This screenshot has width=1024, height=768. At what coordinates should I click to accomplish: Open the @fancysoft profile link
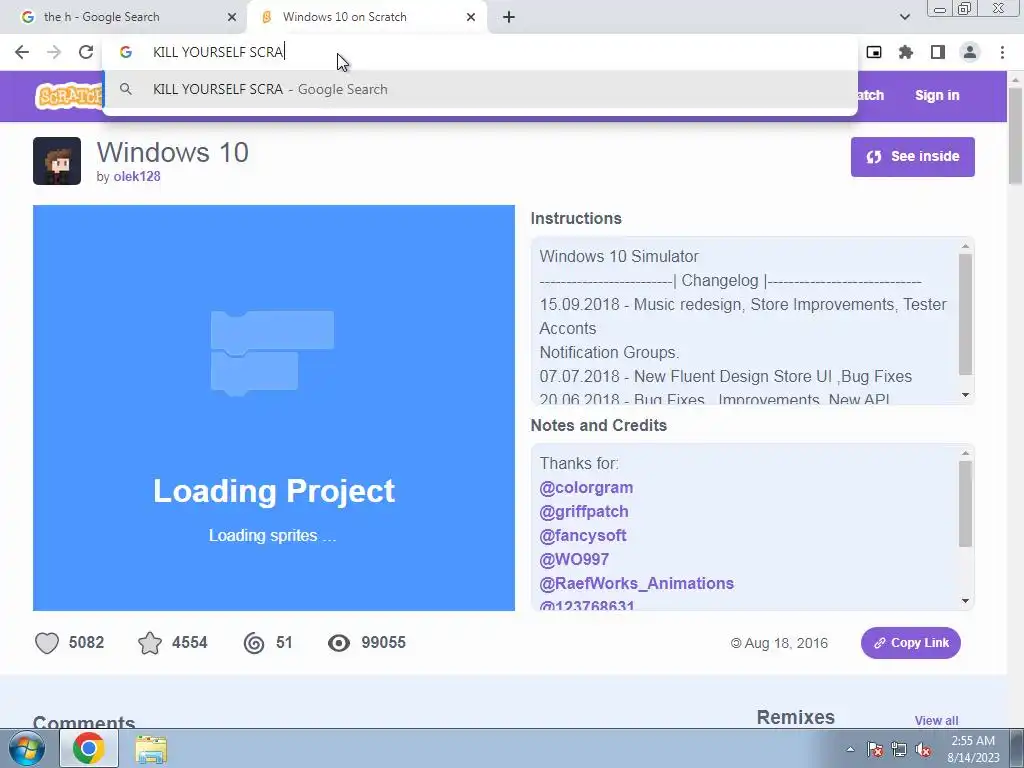pos(583,536)
